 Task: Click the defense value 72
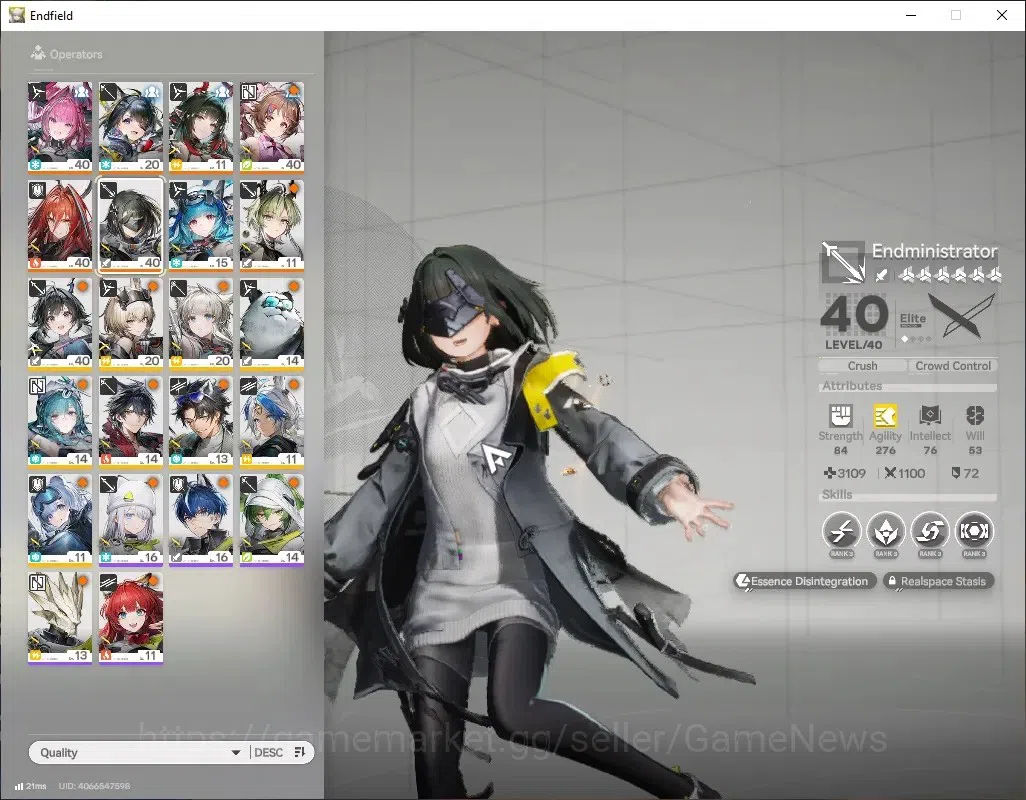pos(965,473)
